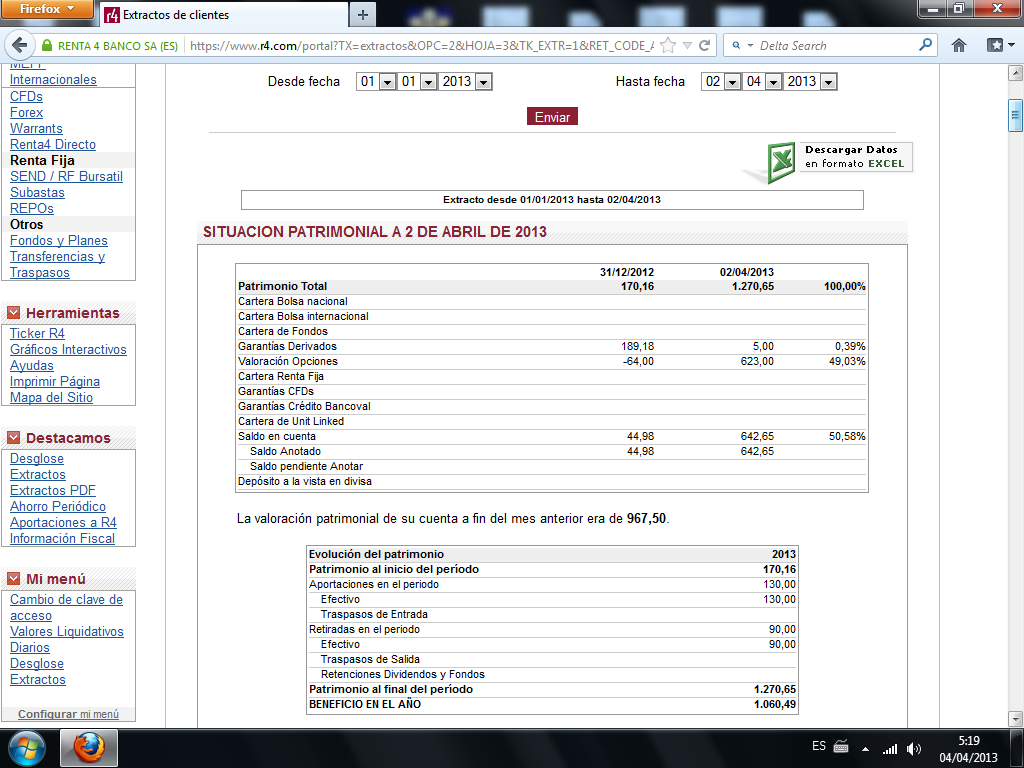Open the Forex link

26,112
